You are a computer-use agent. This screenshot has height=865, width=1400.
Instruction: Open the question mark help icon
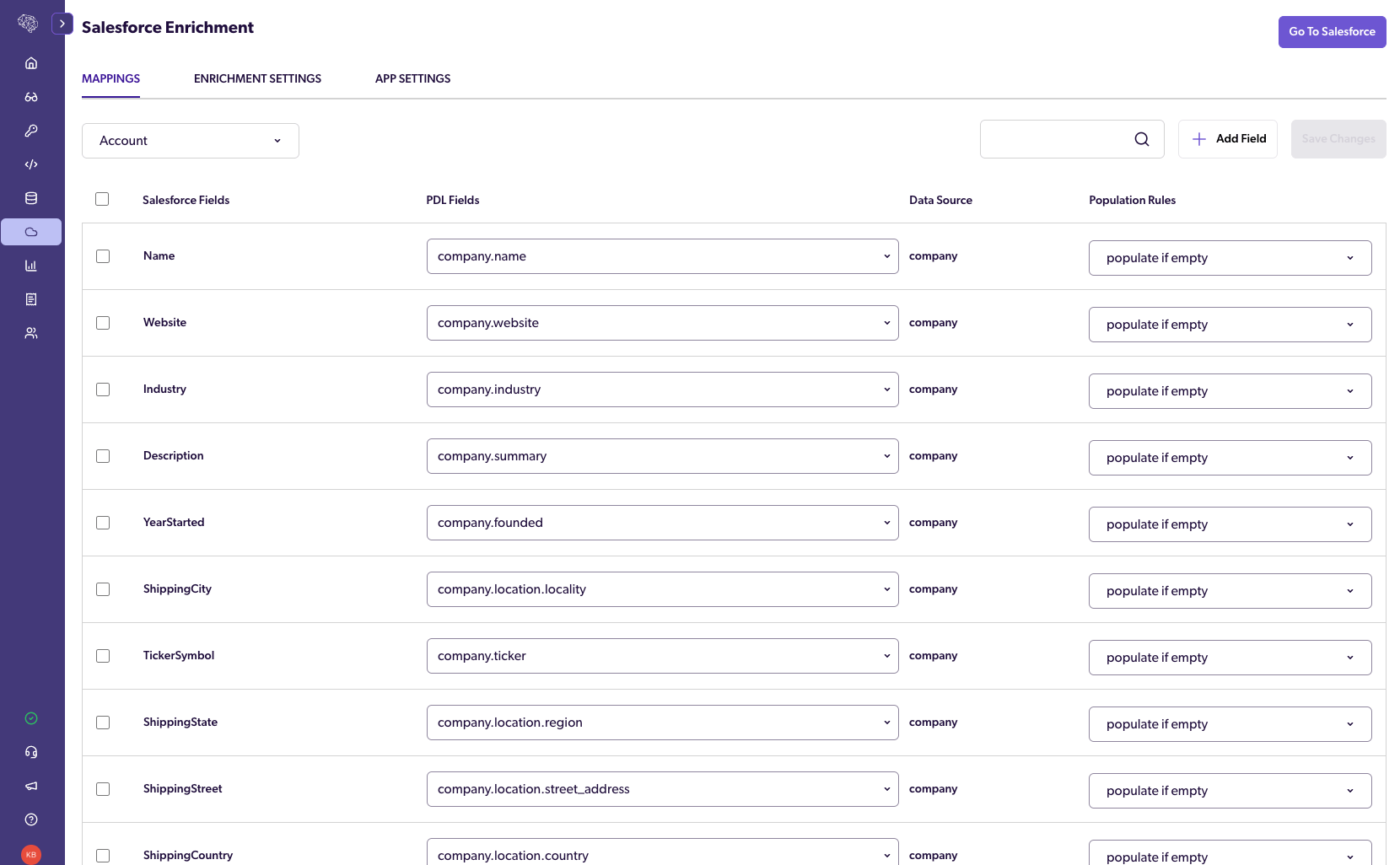[x=31, y=819]
